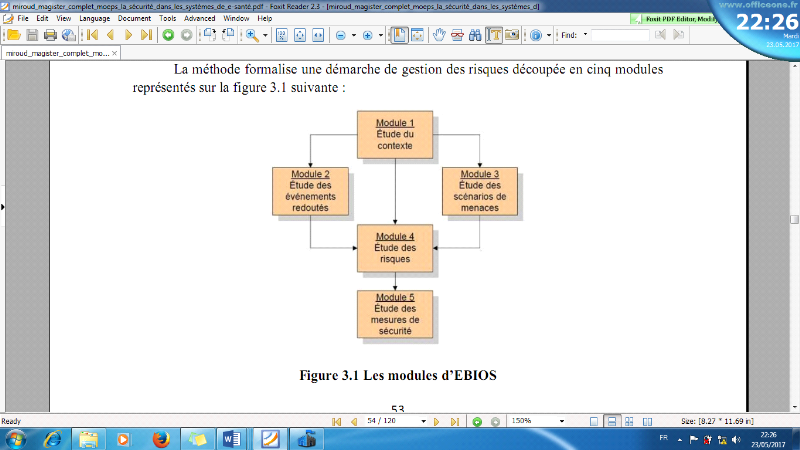Open the Edit menu

[42, 18]
